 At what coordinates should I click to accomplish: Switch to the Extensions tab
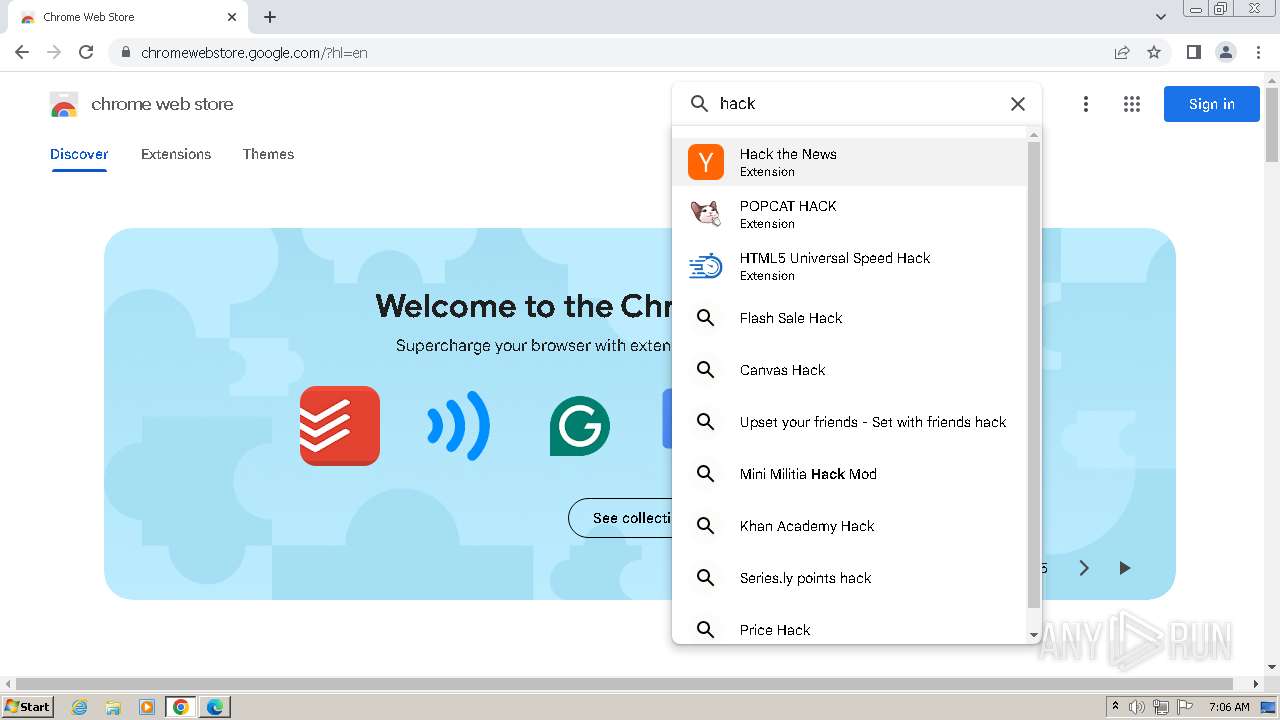tap(176, 154)
